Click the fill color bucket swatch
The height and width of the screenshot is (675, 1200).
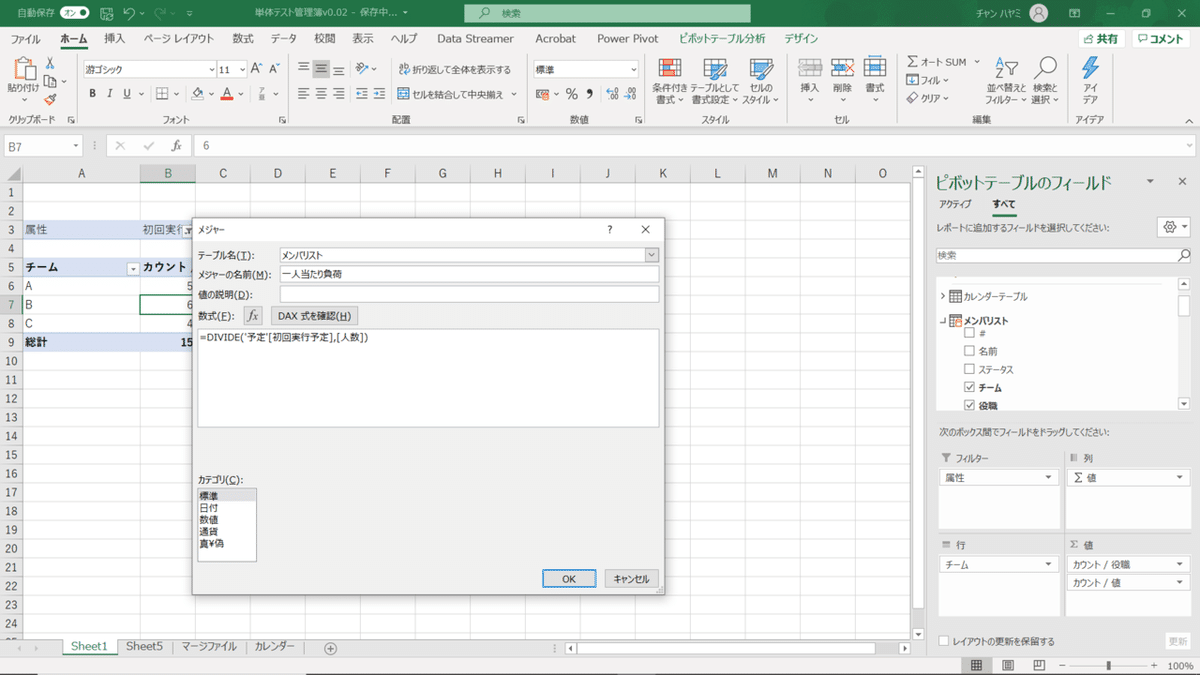click(197, 94)
